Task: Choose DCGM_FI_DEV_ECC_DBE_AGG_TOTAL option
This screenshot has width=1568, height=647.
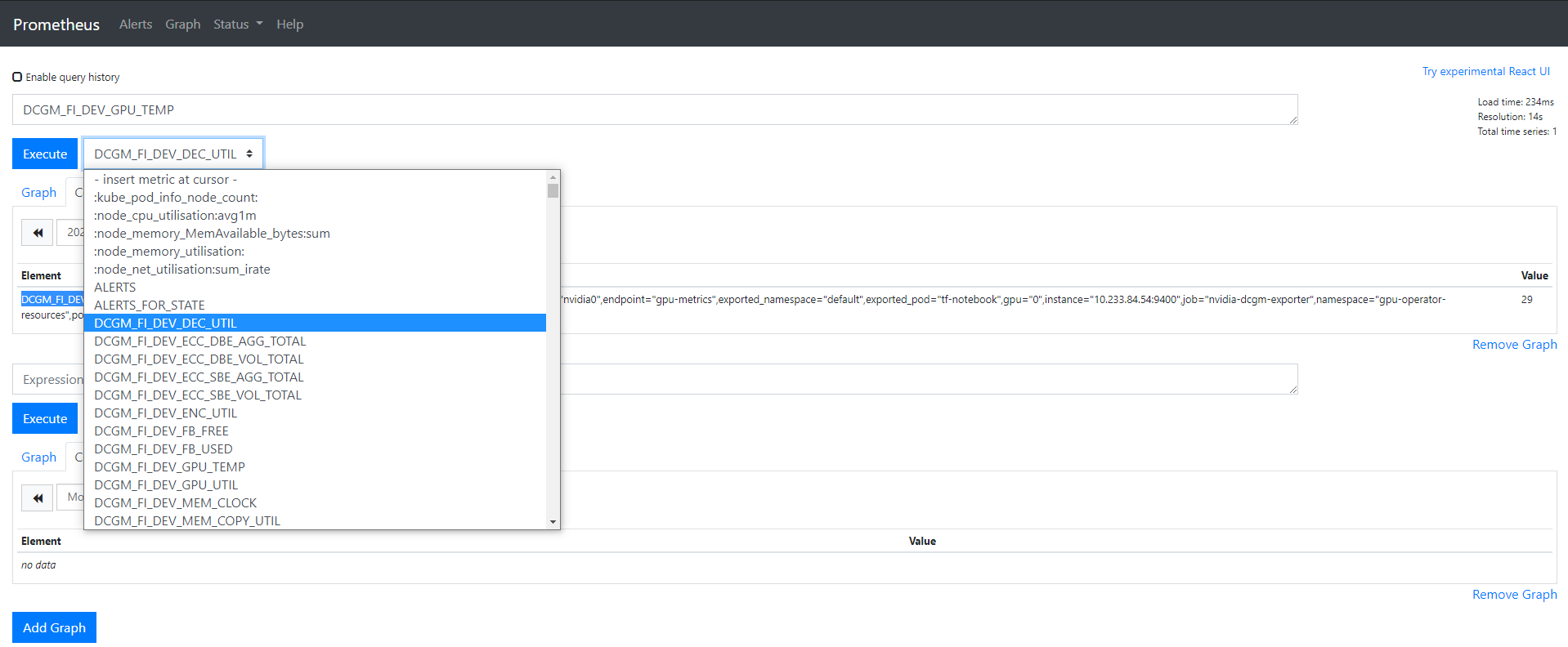Action: [x=315, y=341]
